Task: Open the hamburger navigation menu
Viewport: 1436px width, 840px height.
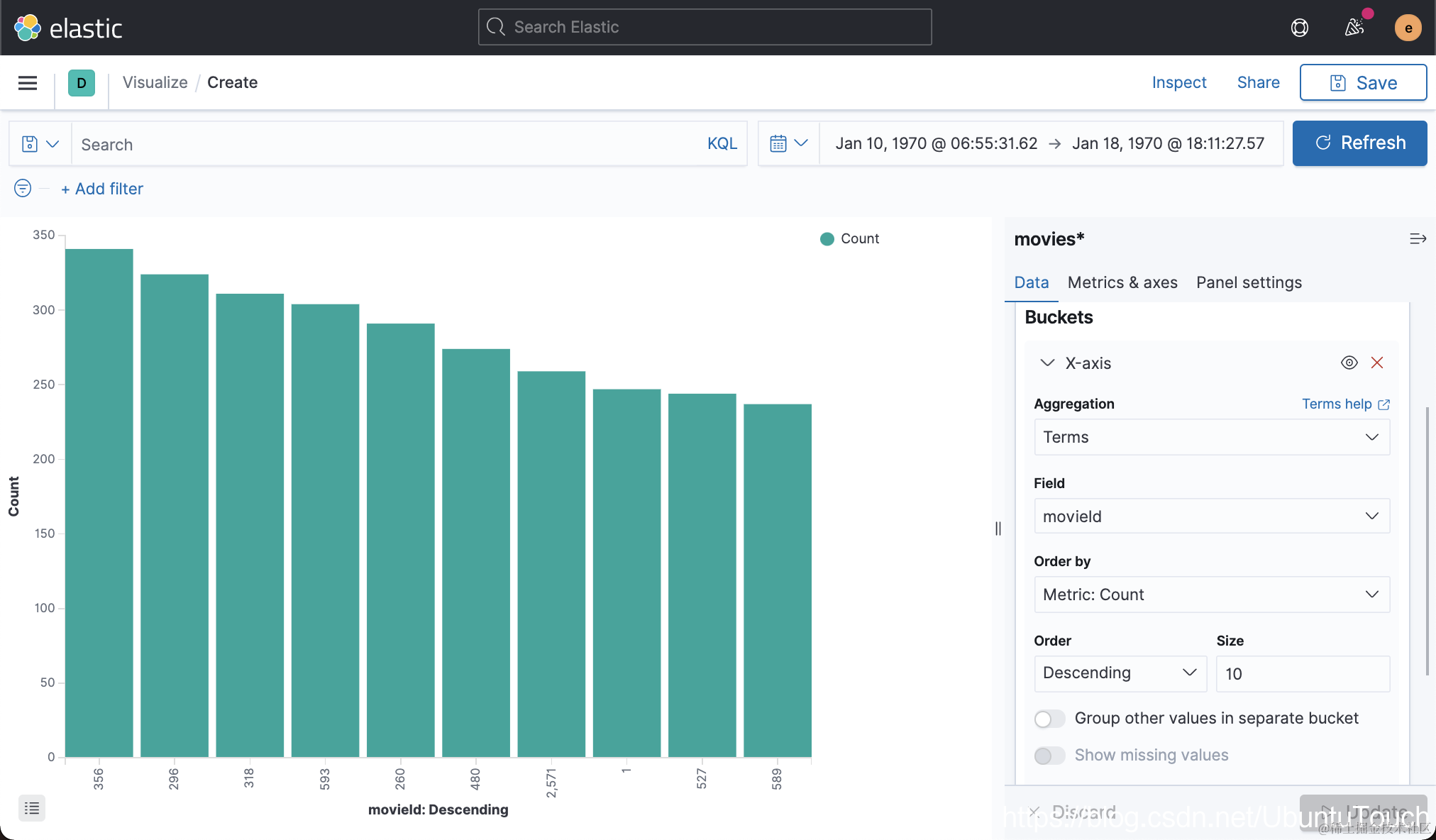Action: pyautogui.click(x=28, y=83)
